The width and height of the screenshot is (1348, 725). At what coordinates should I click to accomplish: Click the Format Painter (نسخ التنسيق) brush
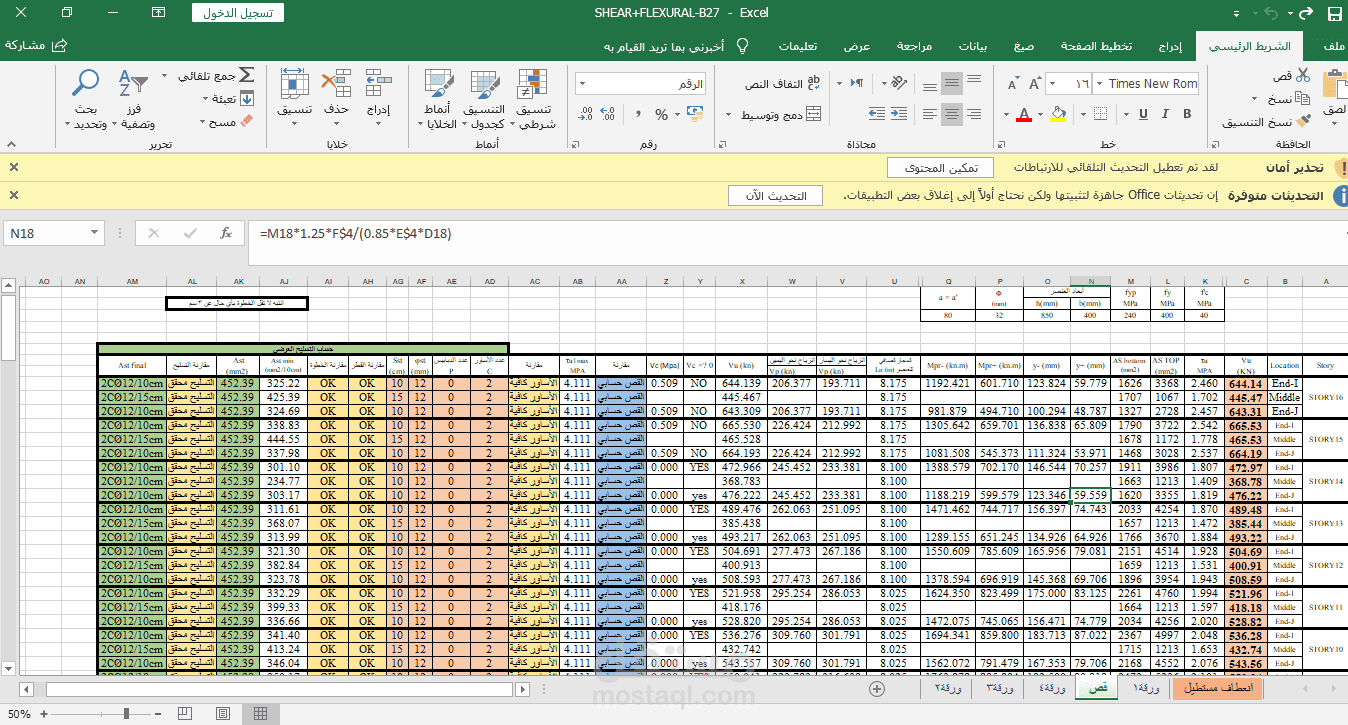pyautogui.click(x=1303, y=122)
